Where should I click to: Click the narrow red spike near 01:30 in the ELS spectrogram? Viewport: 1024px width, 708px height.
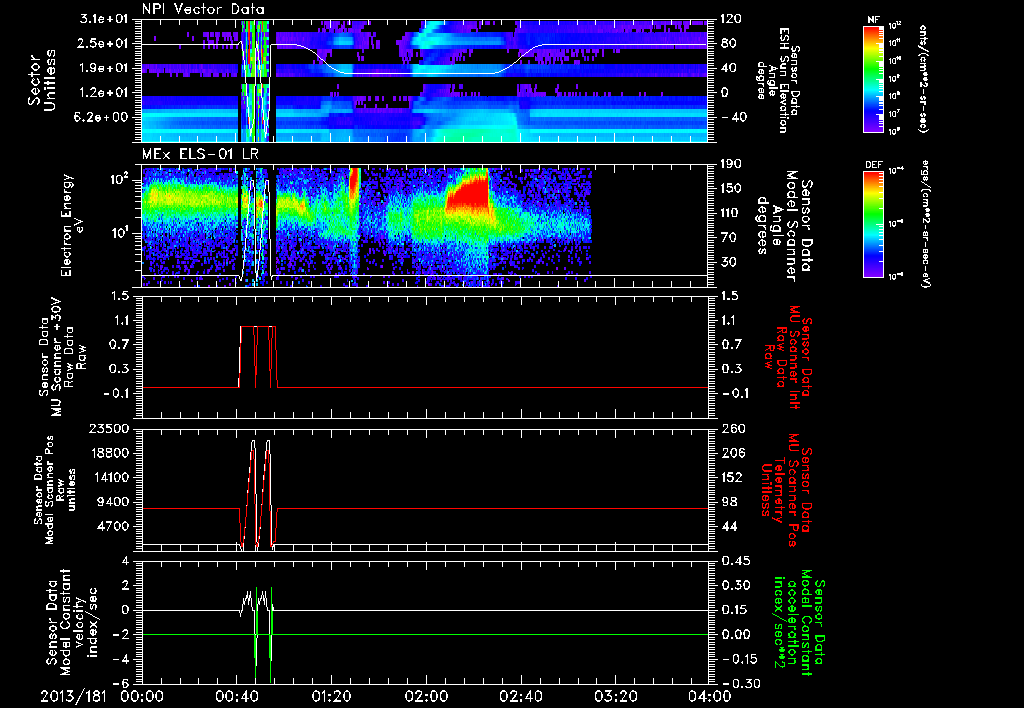355,183
